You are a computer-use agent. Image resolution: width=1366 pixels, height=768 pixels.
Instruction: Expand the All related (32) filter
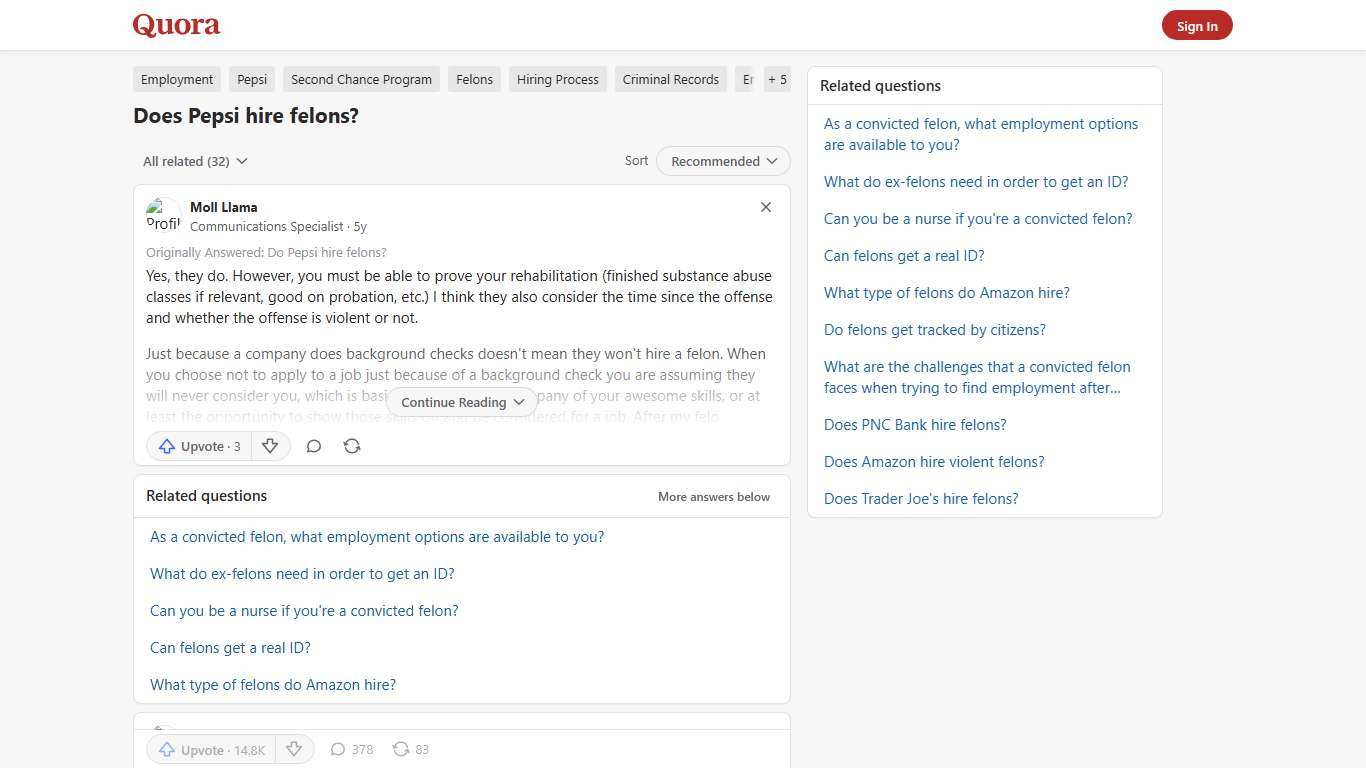coord(195,161)
